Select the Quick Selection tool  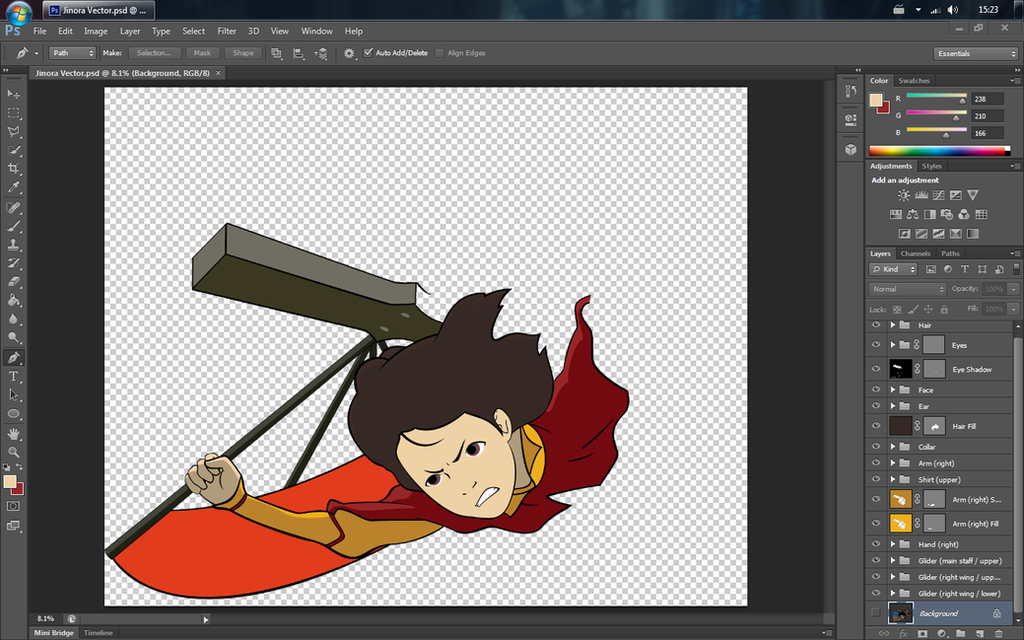click(13, 150)
